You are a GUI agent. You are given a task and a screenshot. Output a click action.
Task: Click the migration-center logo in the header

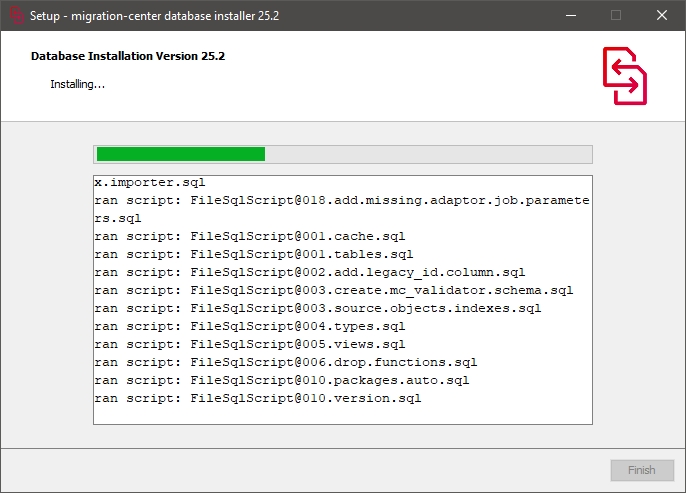(x=624, y=75)
